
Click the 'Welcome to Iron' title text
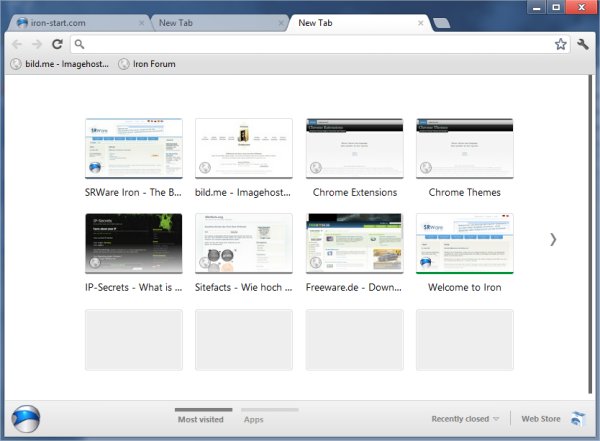pos(465,287)
